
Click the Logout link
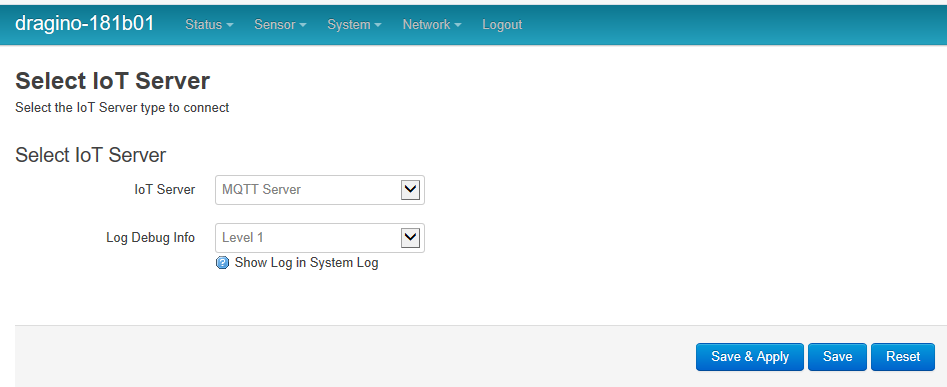[x=502, y=25]
